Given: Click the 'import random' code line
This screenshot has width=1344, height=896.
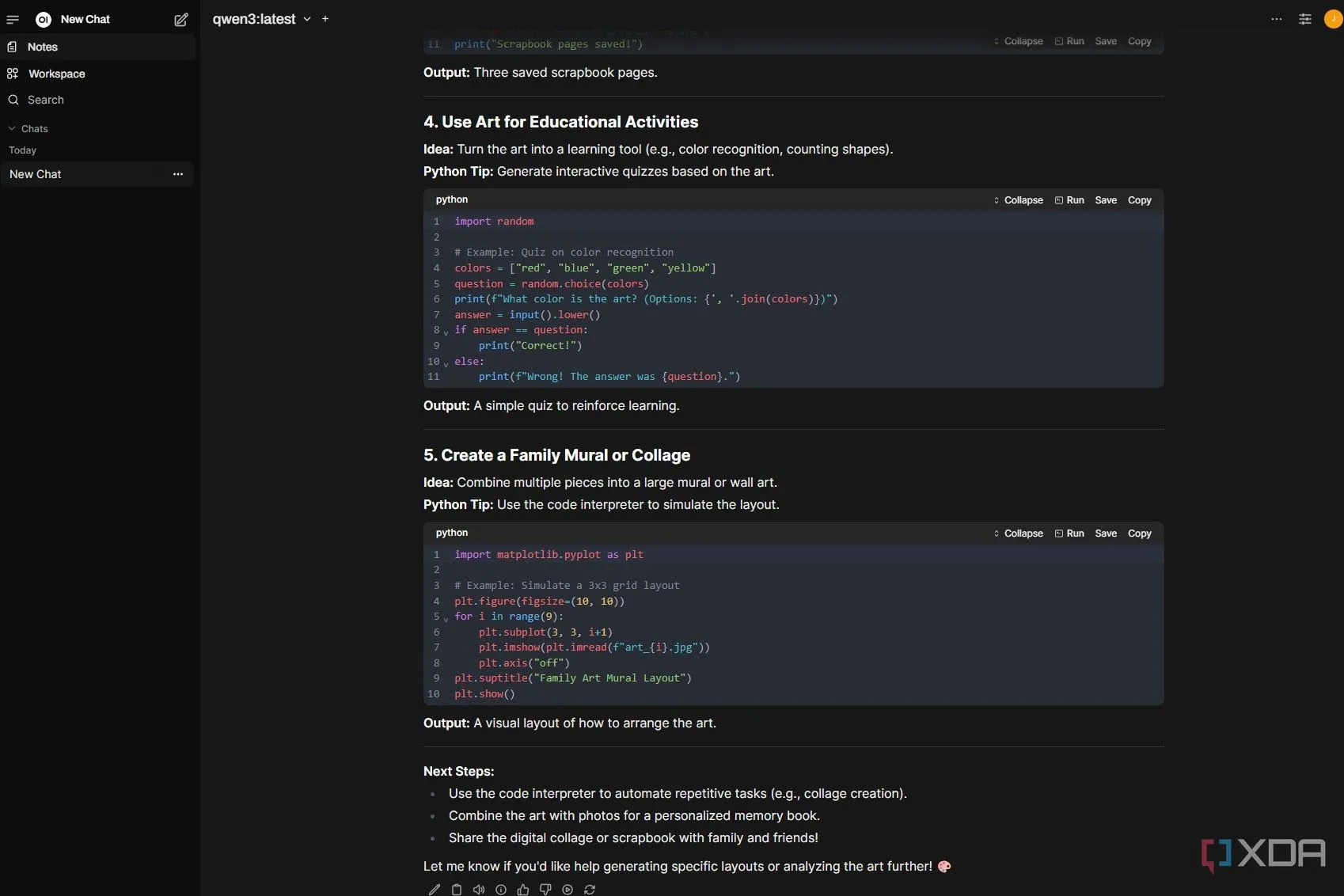Looking at the screenshot, I should pyautogui.click(x=494, y=222).
